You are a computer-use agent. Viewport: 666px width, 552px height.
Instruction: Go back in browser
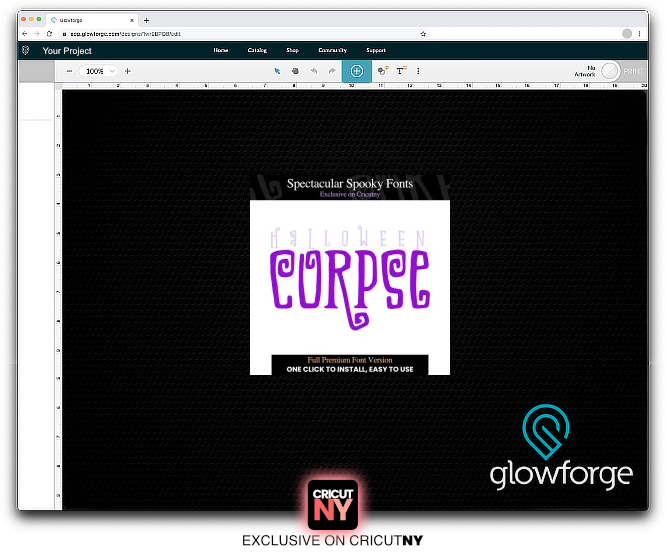pos(25,34)
